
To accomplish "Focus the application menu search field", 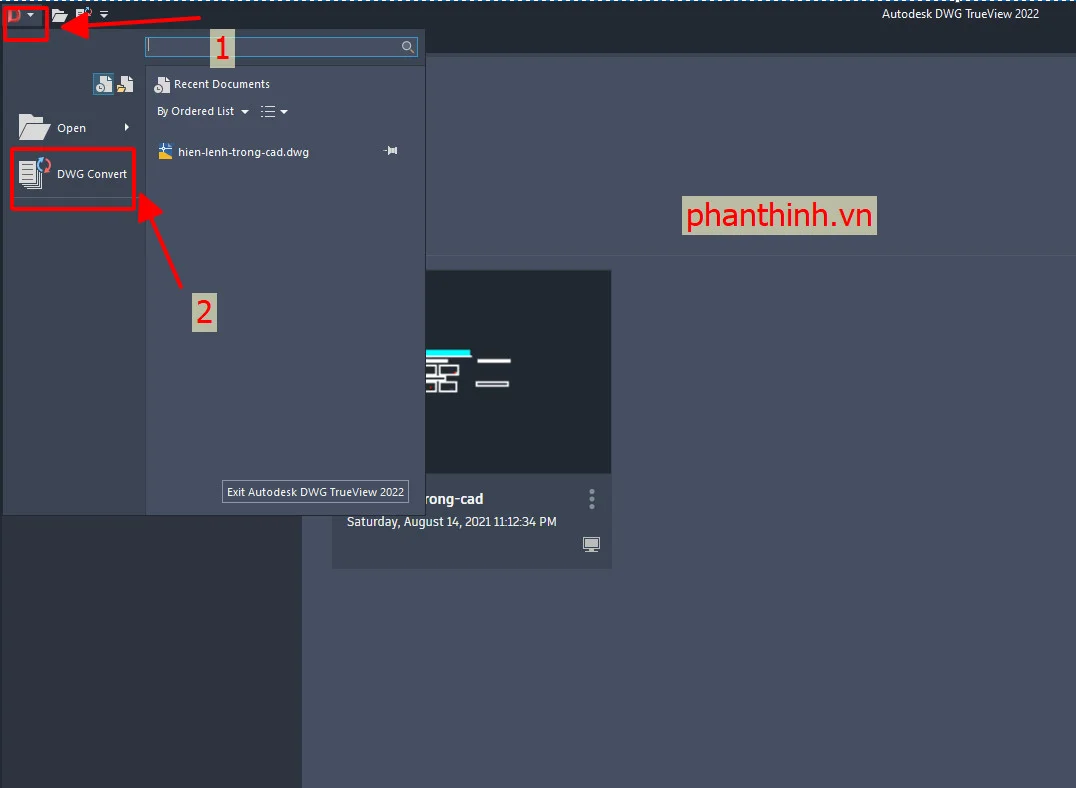I will click(x=281, y=47).
